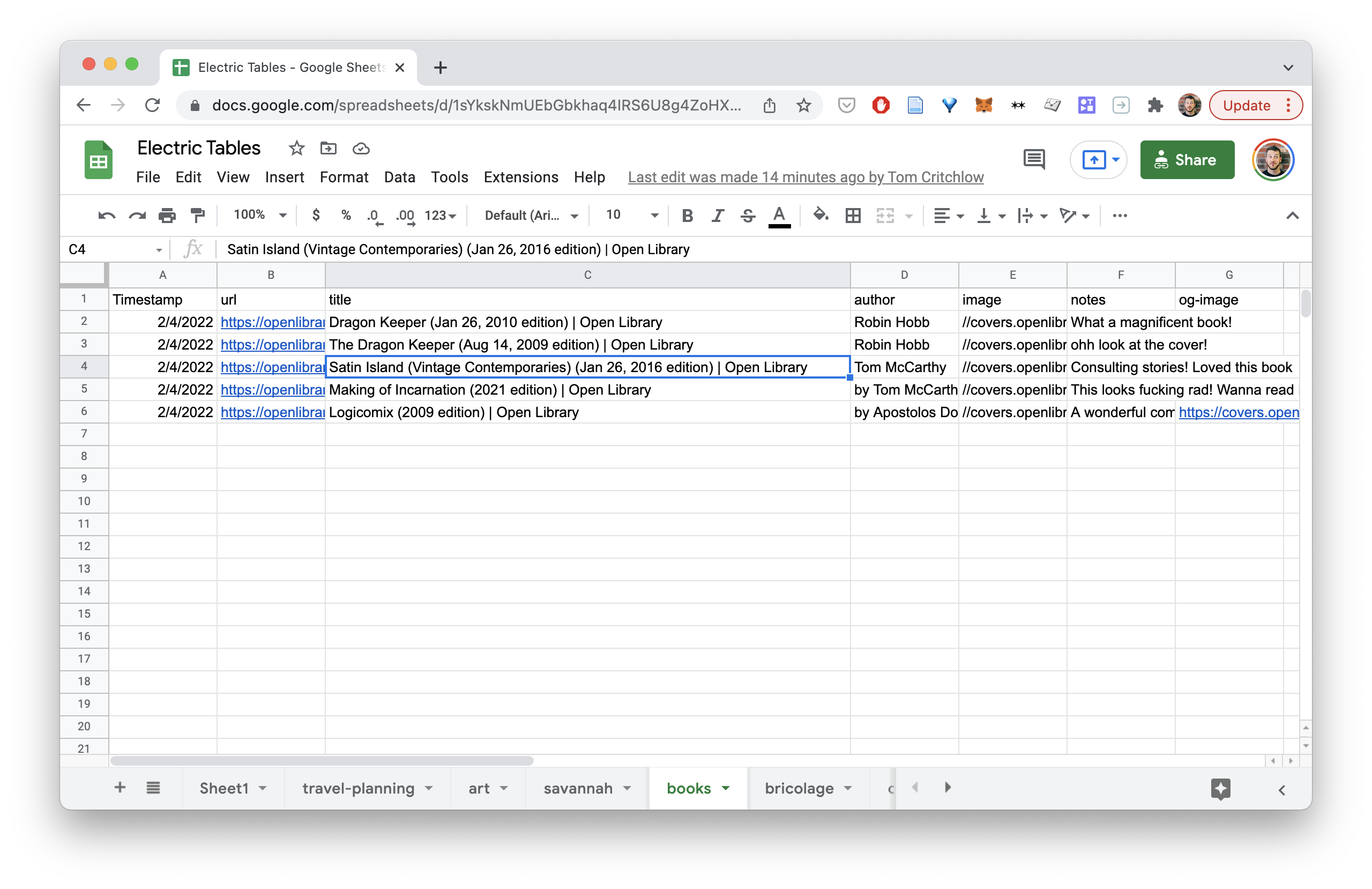Image resolution: width=1372 pixels, height=889 pixels.
Task: Open the Default font dropdown
Action: 531,216
